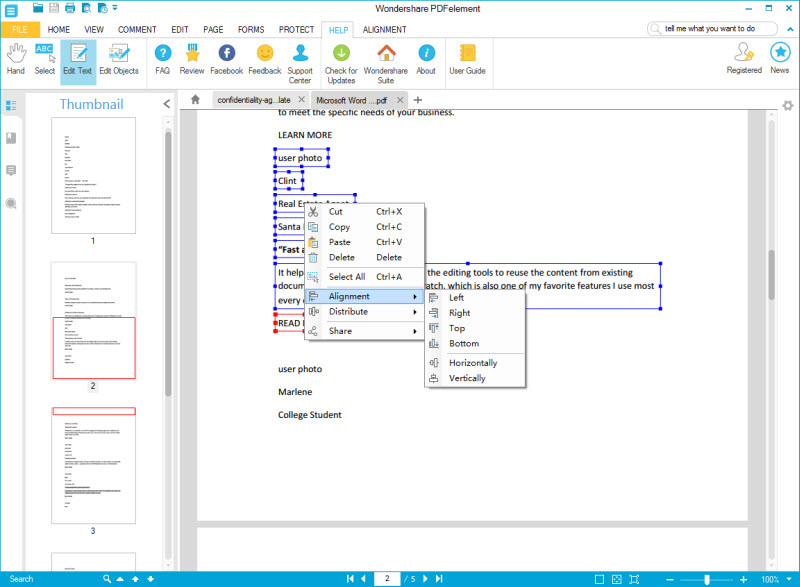Open the FILE menu
Viewport: 800px width, 587px height.
pos(20,30)
